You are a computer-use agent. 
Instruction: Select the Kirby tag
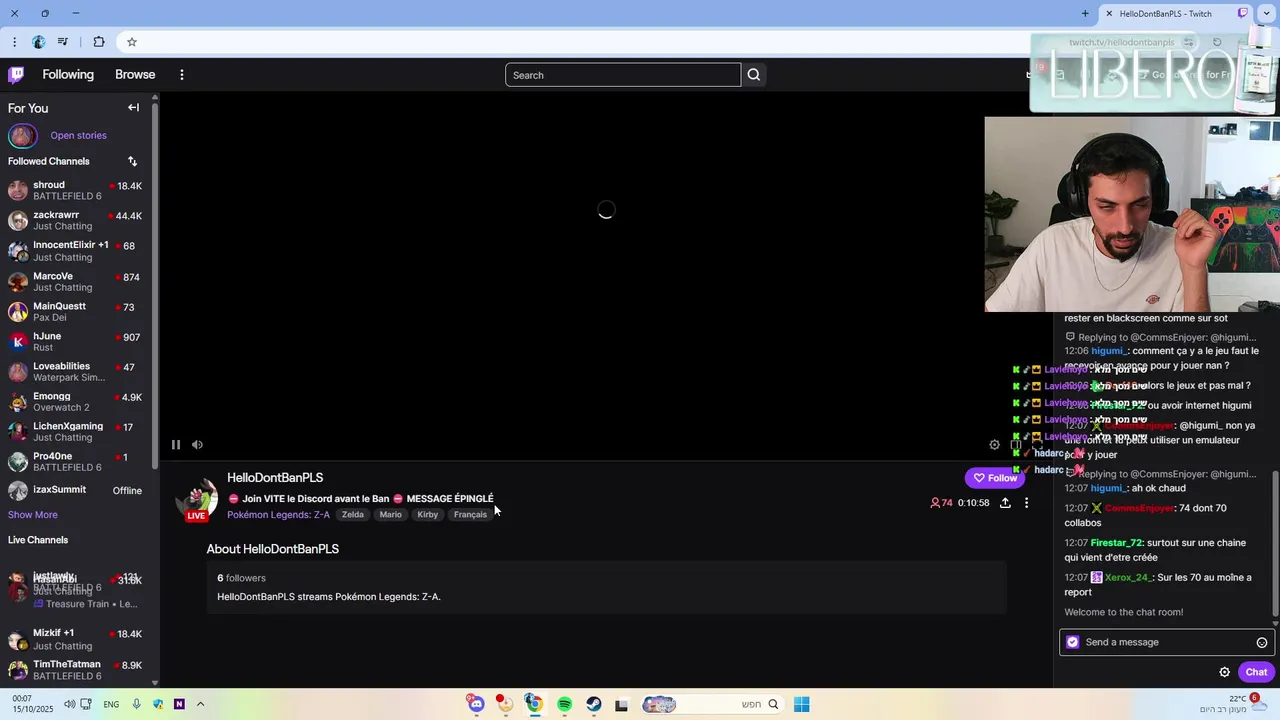point(428,515)
